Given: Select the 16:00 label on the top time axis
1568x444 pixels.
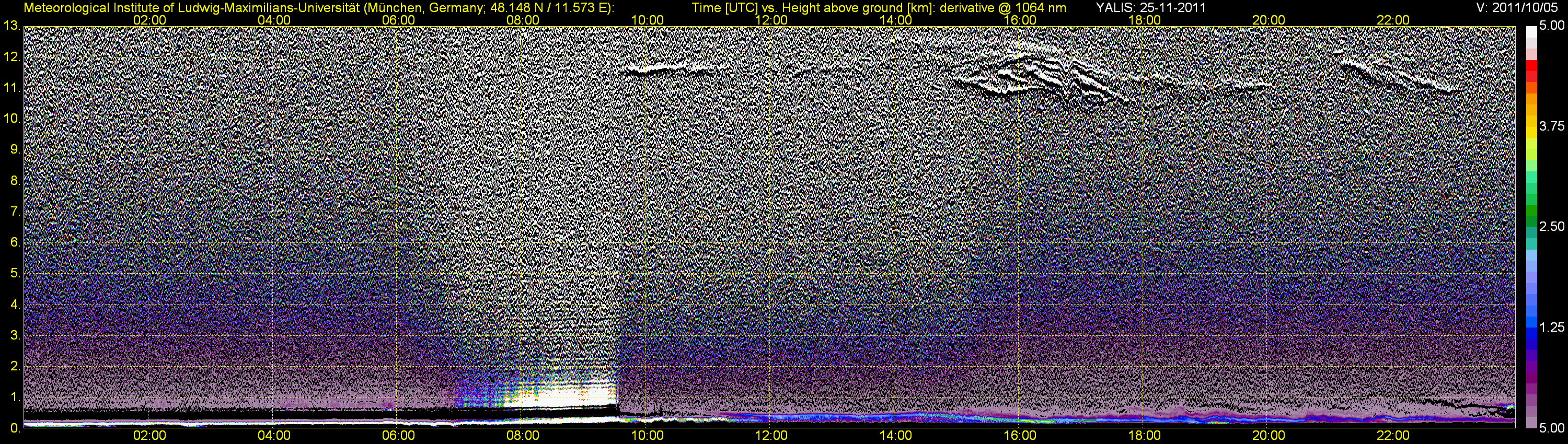Looking at the screenshot, I should click(1020, 20).
